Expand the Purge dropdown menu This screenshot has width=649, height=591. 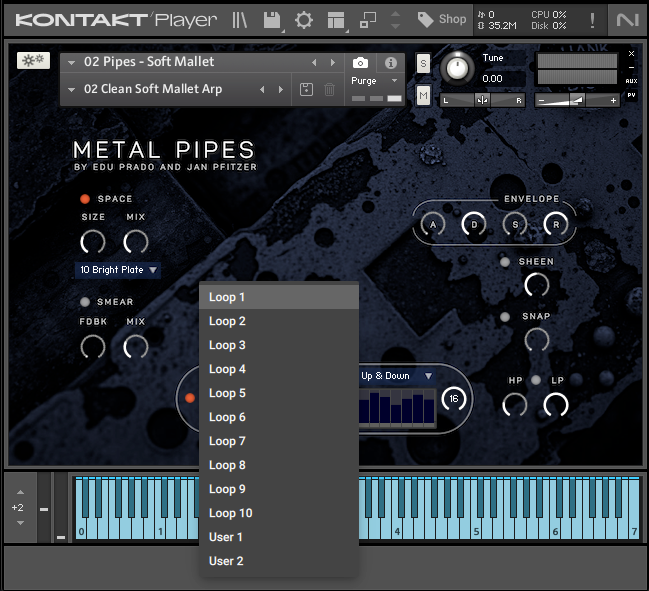(x=375, y=81)
